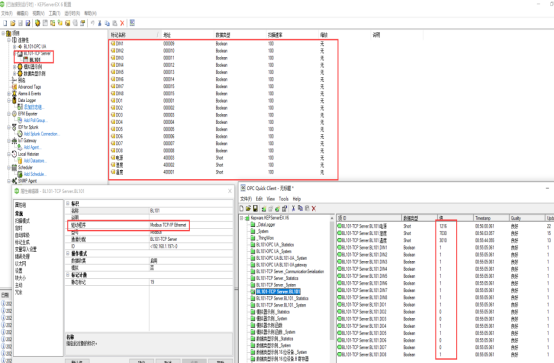Click the New Item icon in OPC Quick Client toolbar
Screen dimensions: 554x363
[x=277, y=209]
